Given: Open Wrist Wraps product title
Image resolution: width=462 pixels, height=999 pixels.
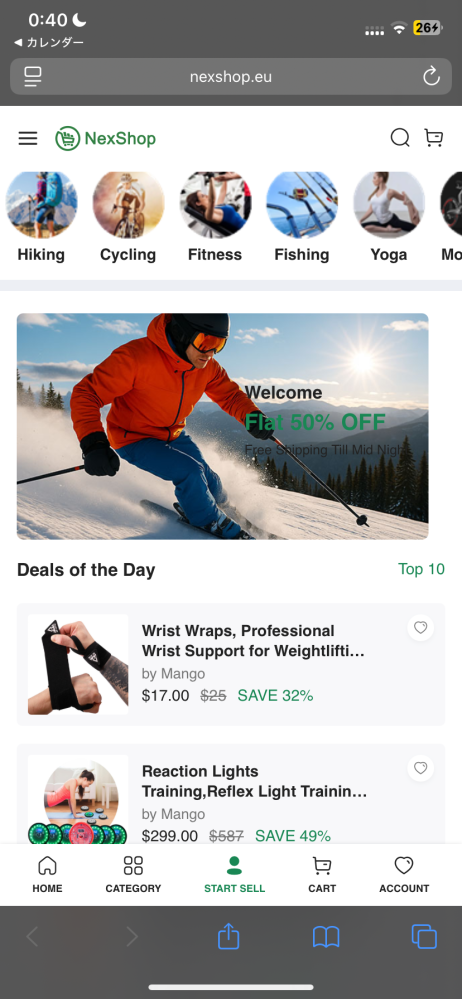Looking at the screenshot, I should tap(253, 641).
